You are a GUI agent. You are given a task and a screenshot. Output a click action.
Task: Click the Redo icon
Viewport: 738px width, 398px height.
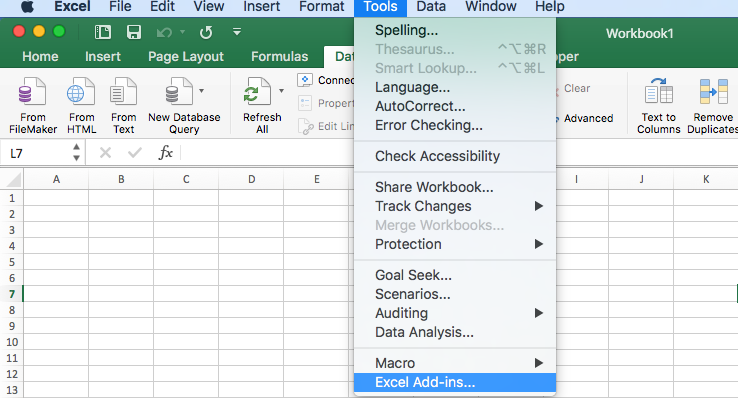(x=206, y=32)
